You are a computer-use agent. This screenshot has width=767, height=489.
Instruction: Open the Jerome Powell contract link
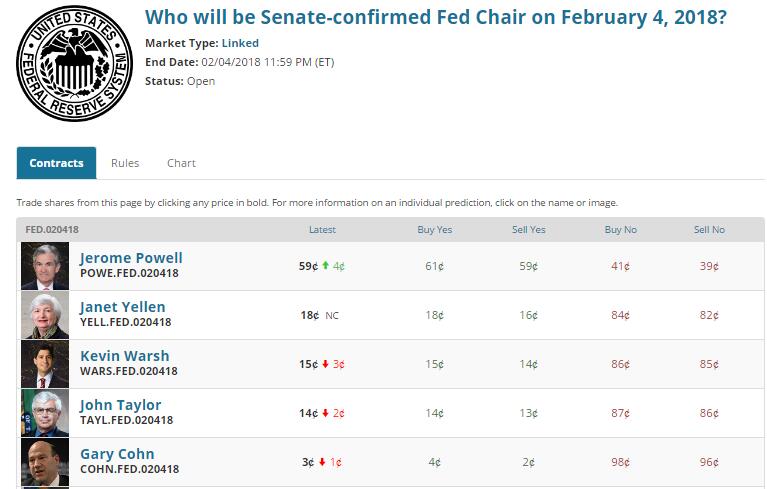(131, 258)
